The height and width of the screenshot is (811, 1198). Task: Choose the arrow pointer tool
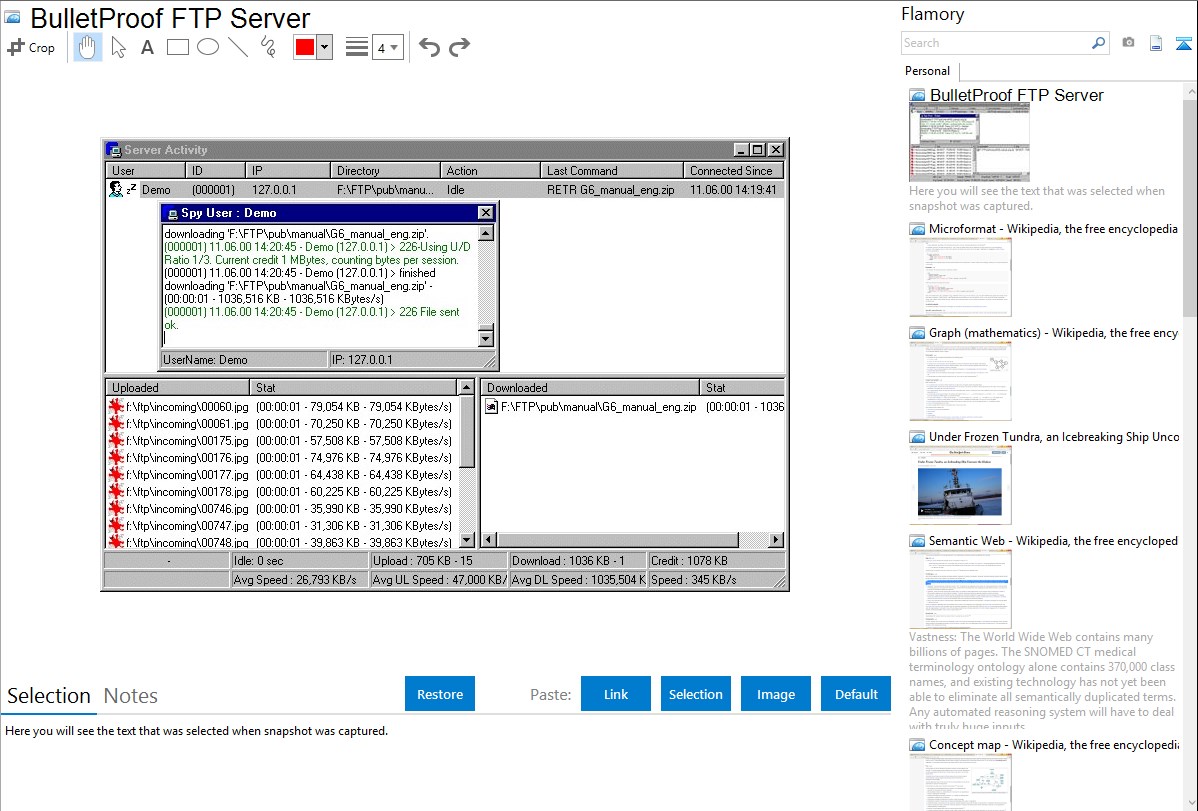point(118,47)
